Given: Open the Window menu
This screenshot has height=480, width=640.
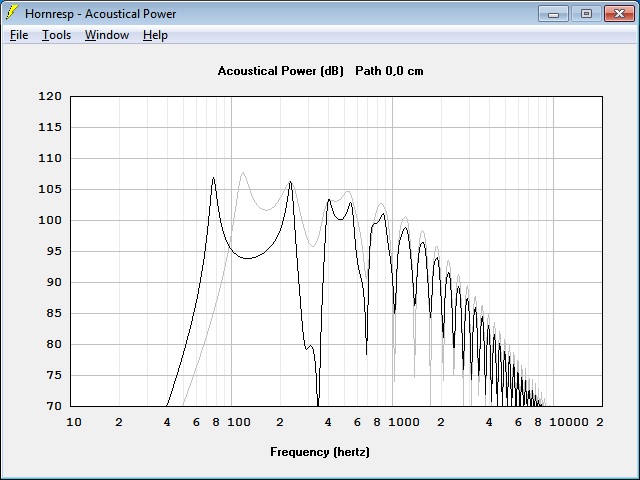Looking at the screenshot, I should 107,35.
